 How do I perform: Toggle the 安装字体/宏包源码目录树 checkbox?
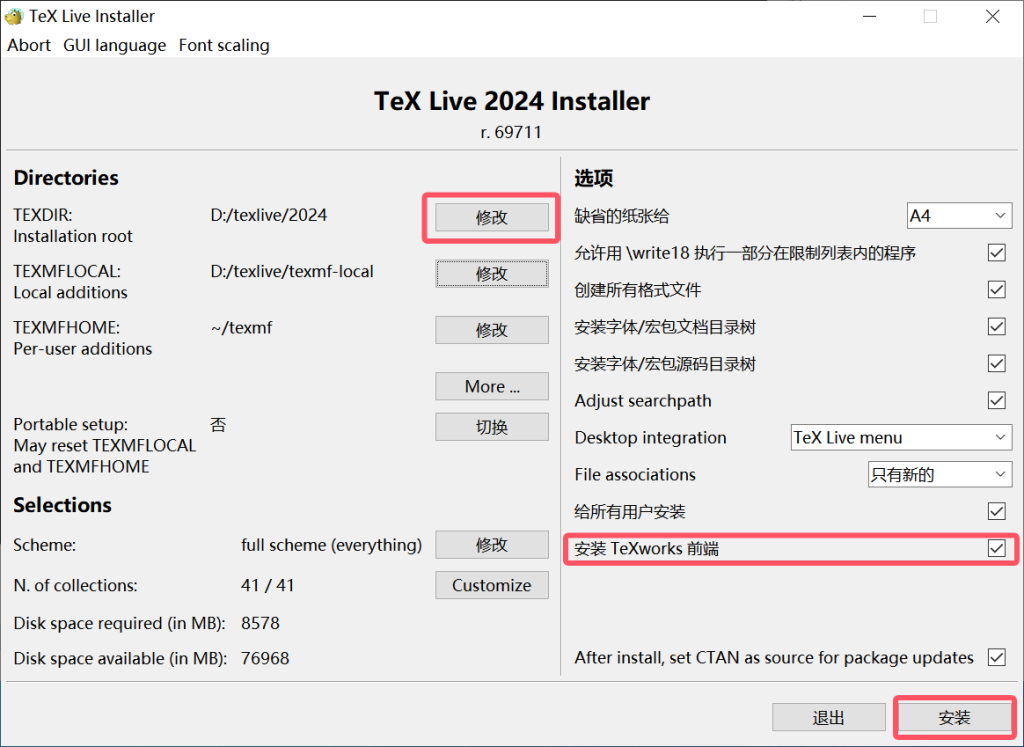click(997, 364)
